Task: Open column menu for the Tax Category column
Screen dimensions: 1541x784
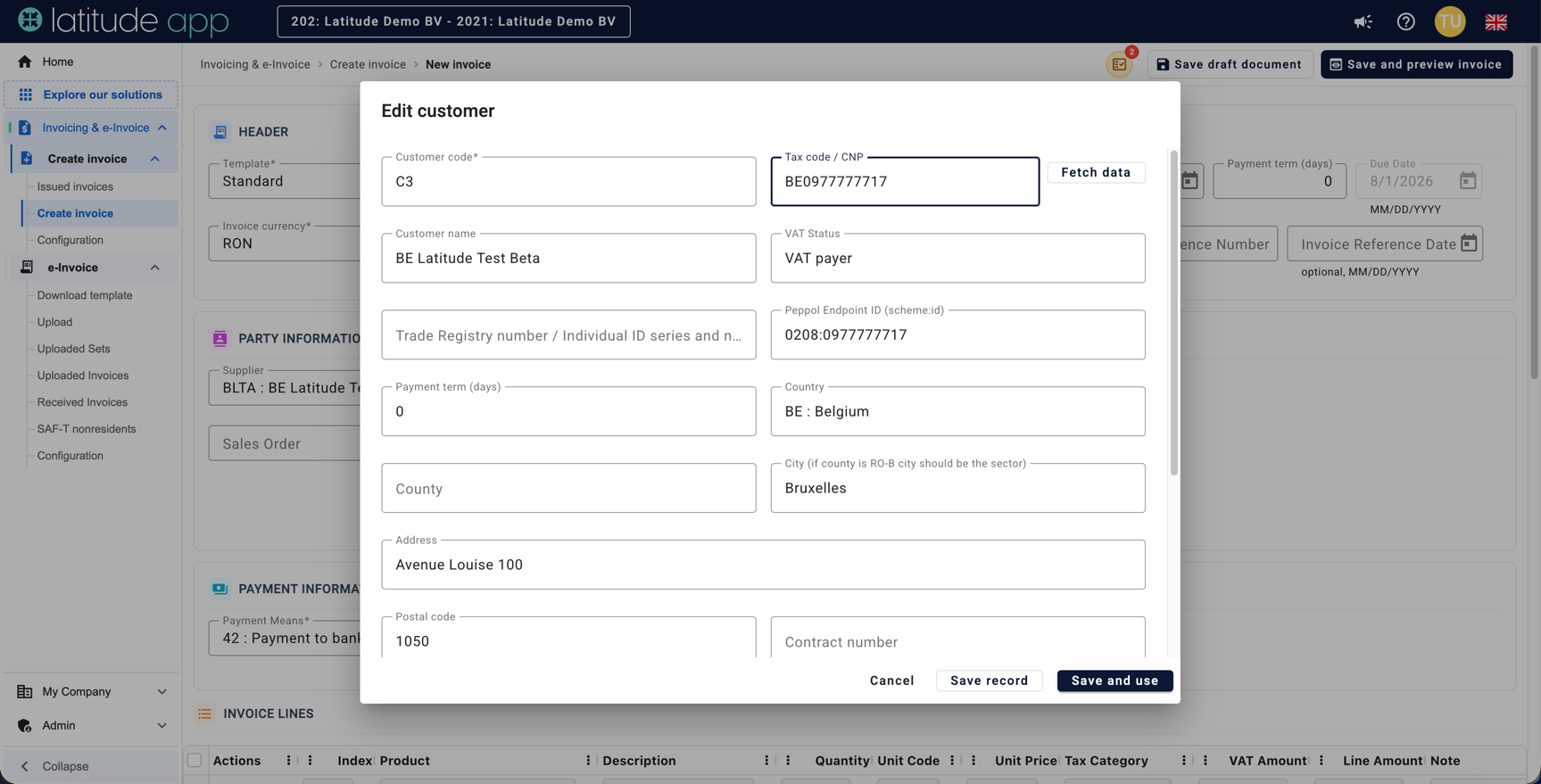Action: (1184, 761)
